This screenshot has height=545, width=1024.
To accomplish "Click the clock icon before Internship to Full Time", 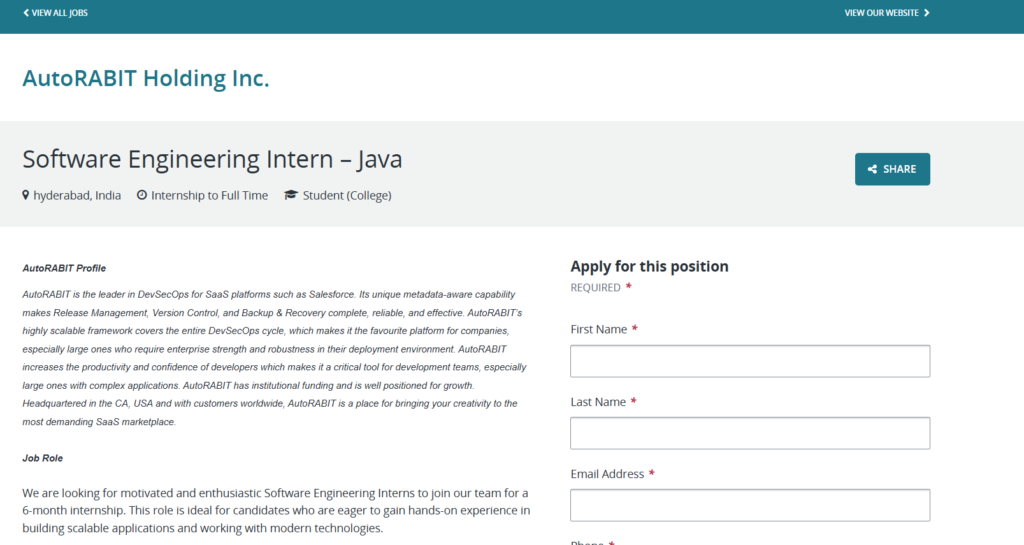I will 142,196.
